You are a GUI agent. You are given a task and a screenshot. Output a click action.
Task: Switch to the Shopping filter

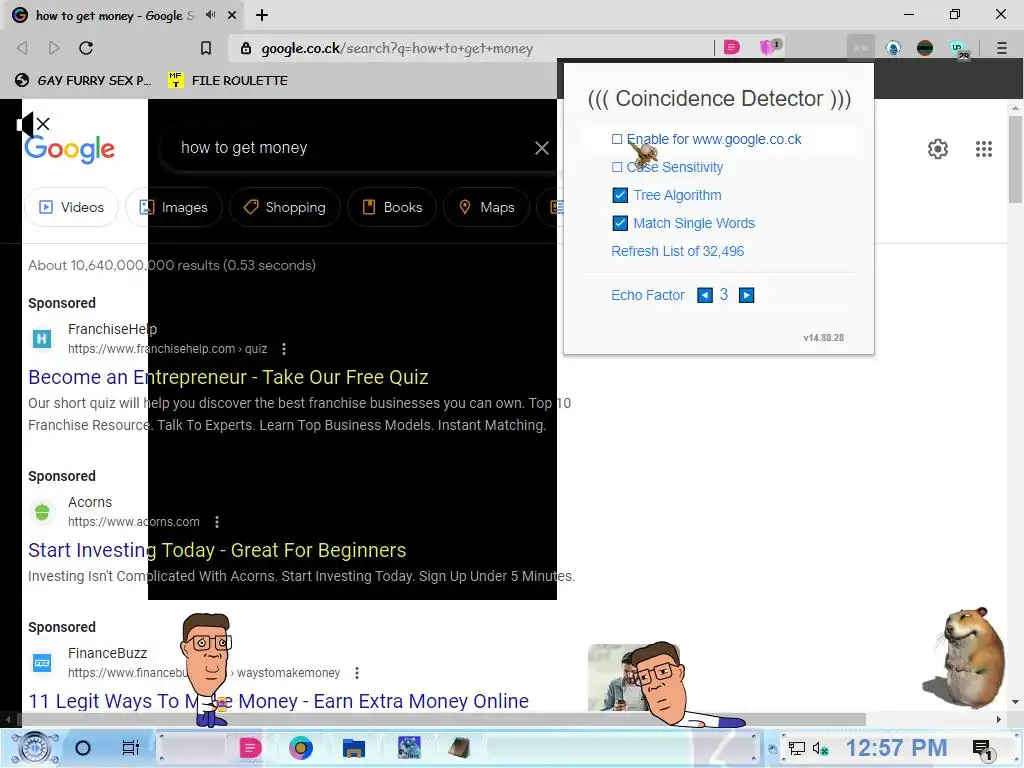284,207
